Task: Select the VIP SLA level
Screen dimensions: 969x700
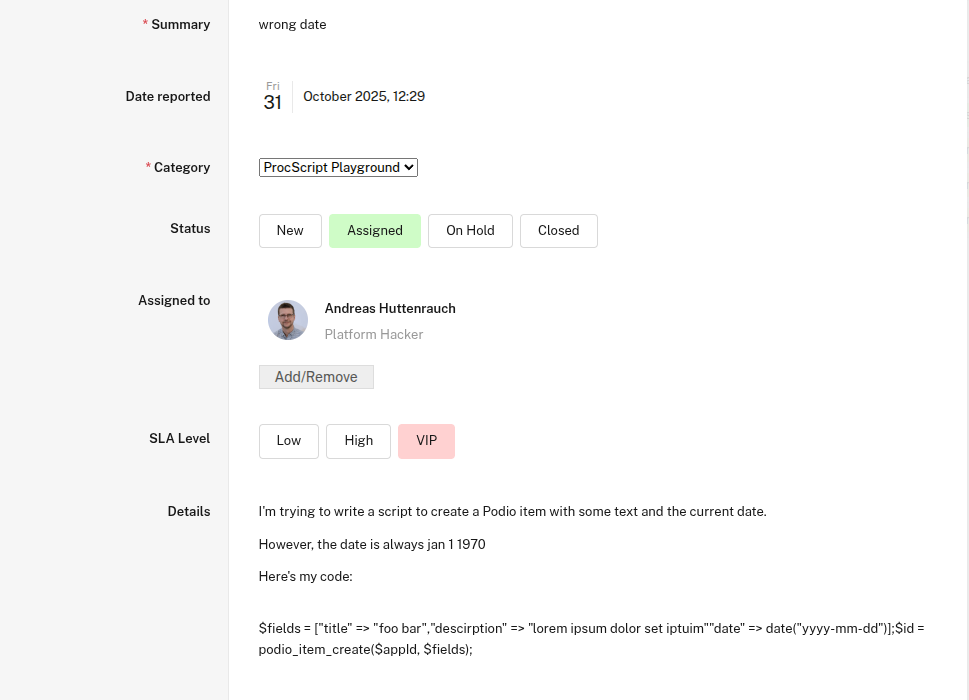Action: pyautogui.click(x=426, y=441)
